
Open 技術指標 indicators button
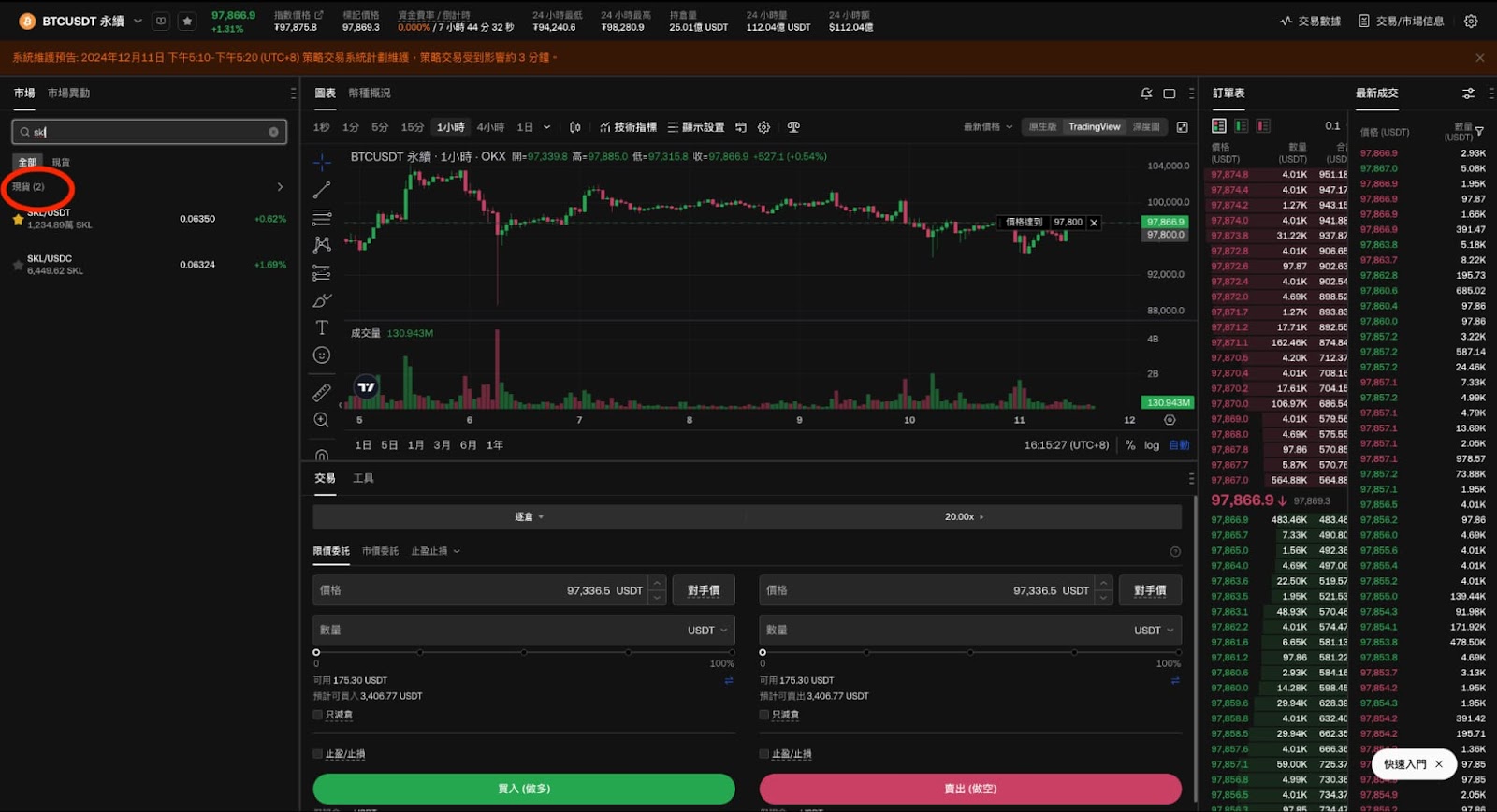[629, 127]
